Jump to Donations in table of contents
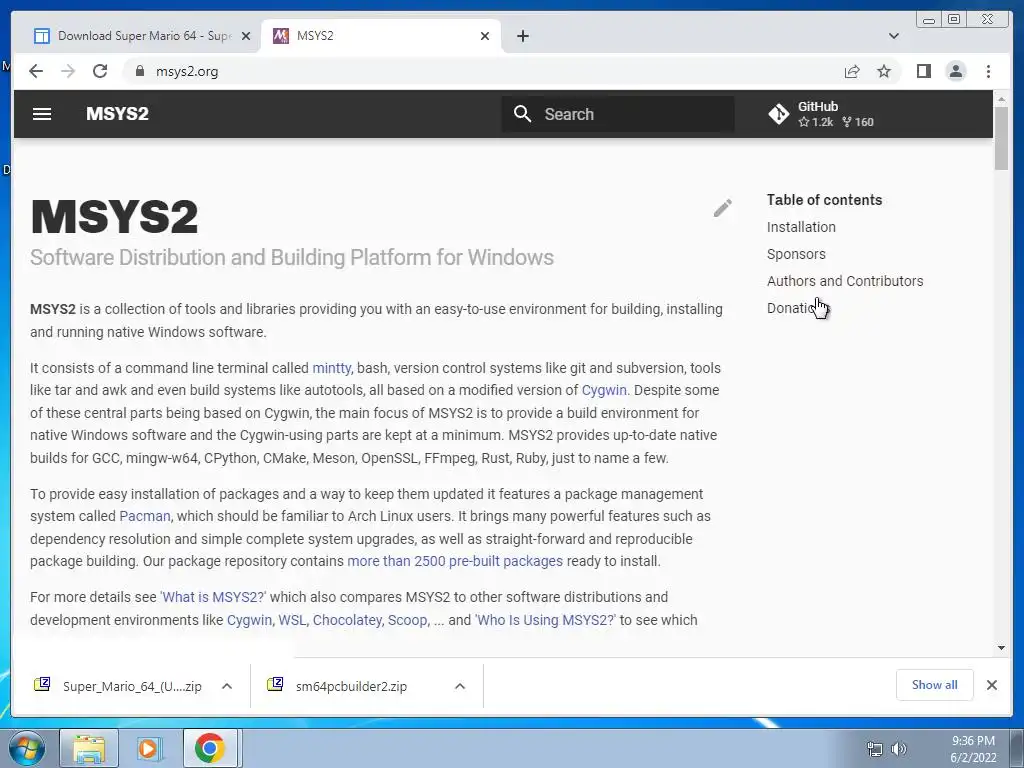 point(796,308)
